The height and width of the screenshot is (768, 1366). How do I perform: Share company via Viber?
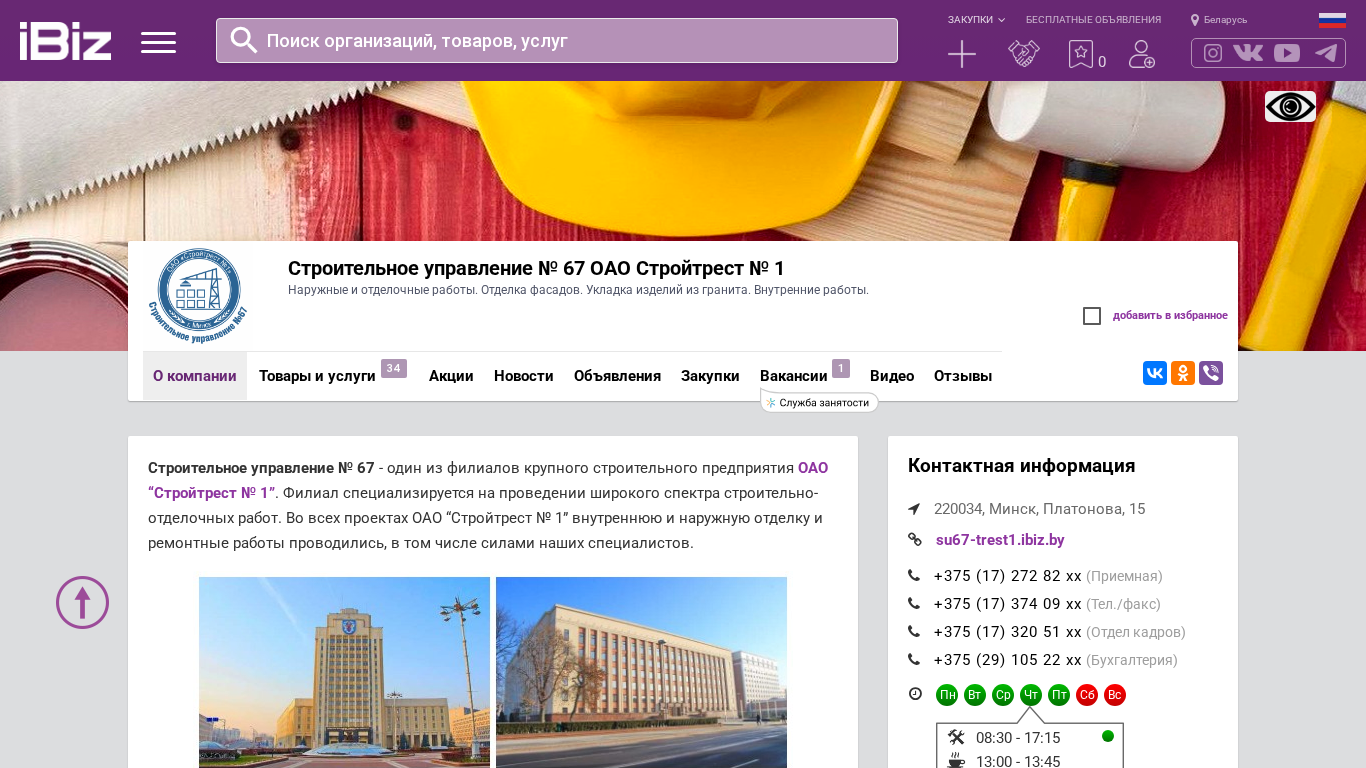[x=1211, y=373]
